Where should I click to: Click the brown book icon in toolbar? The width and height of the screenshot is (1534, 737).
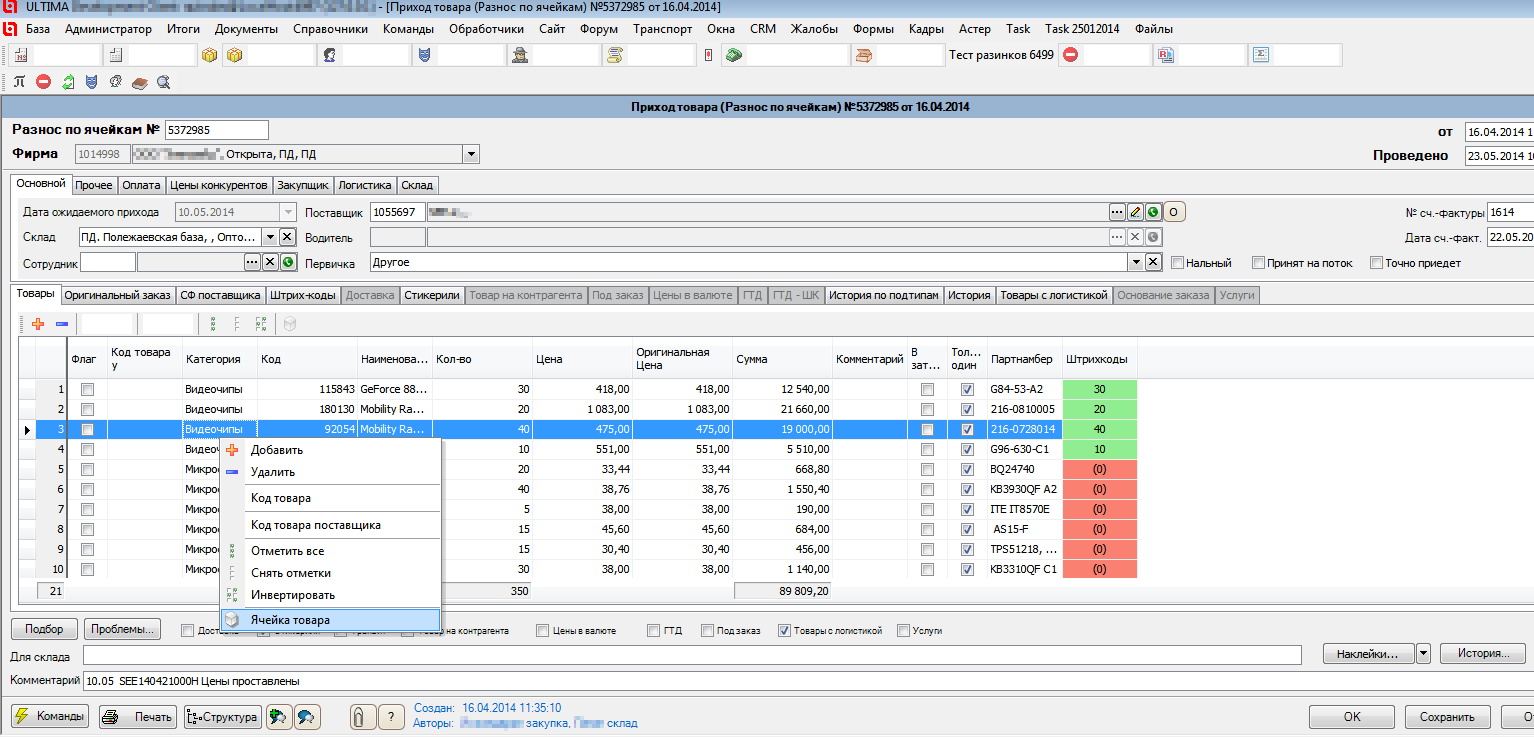coord(140,82)
